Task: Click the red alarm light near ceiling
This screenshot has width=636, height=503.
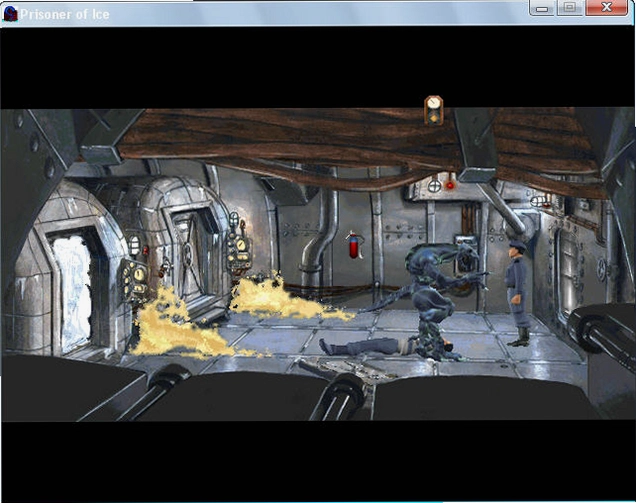Action: [450, 185]
